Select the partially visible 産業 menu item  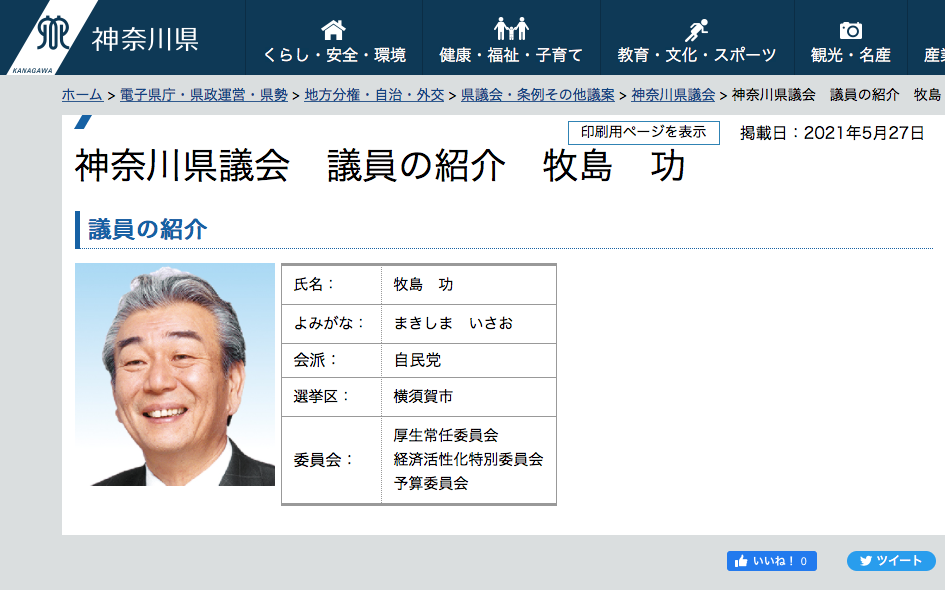click(x=933, y=55)
